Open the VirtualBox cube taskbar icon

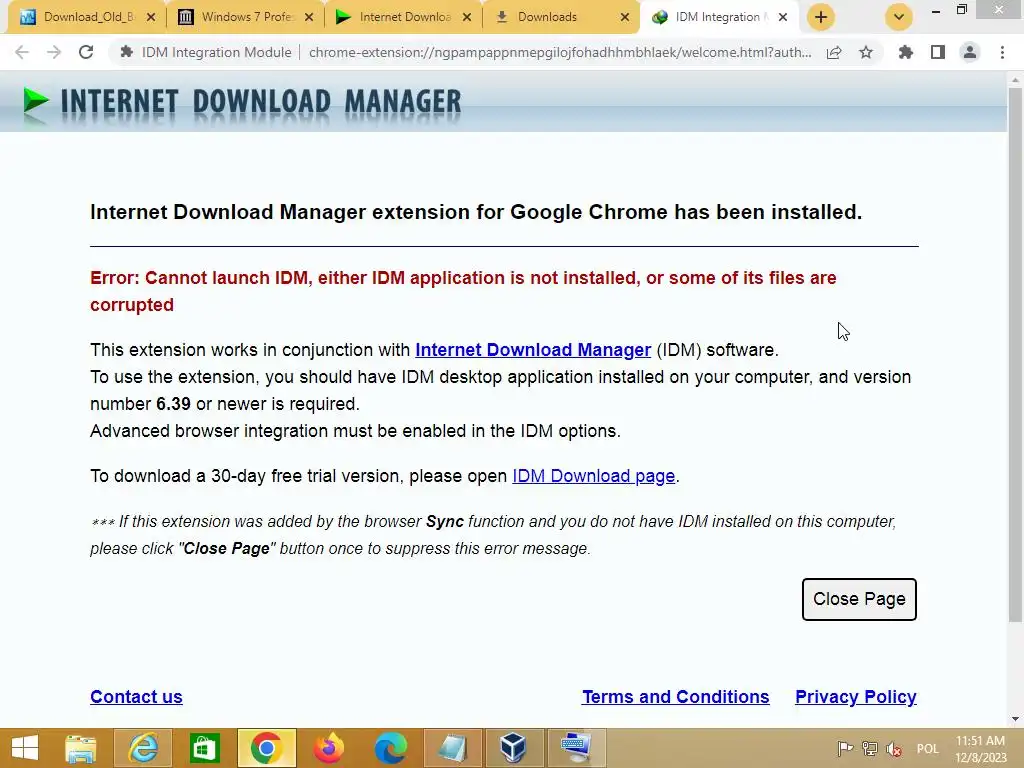(x=514, y=748)
